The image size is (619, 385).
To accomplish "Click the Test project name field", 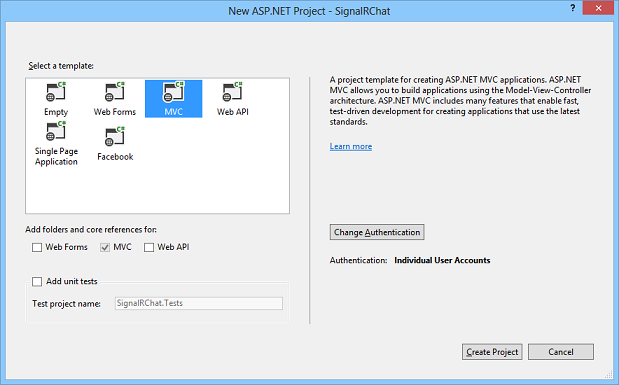I will pos(199,303).
